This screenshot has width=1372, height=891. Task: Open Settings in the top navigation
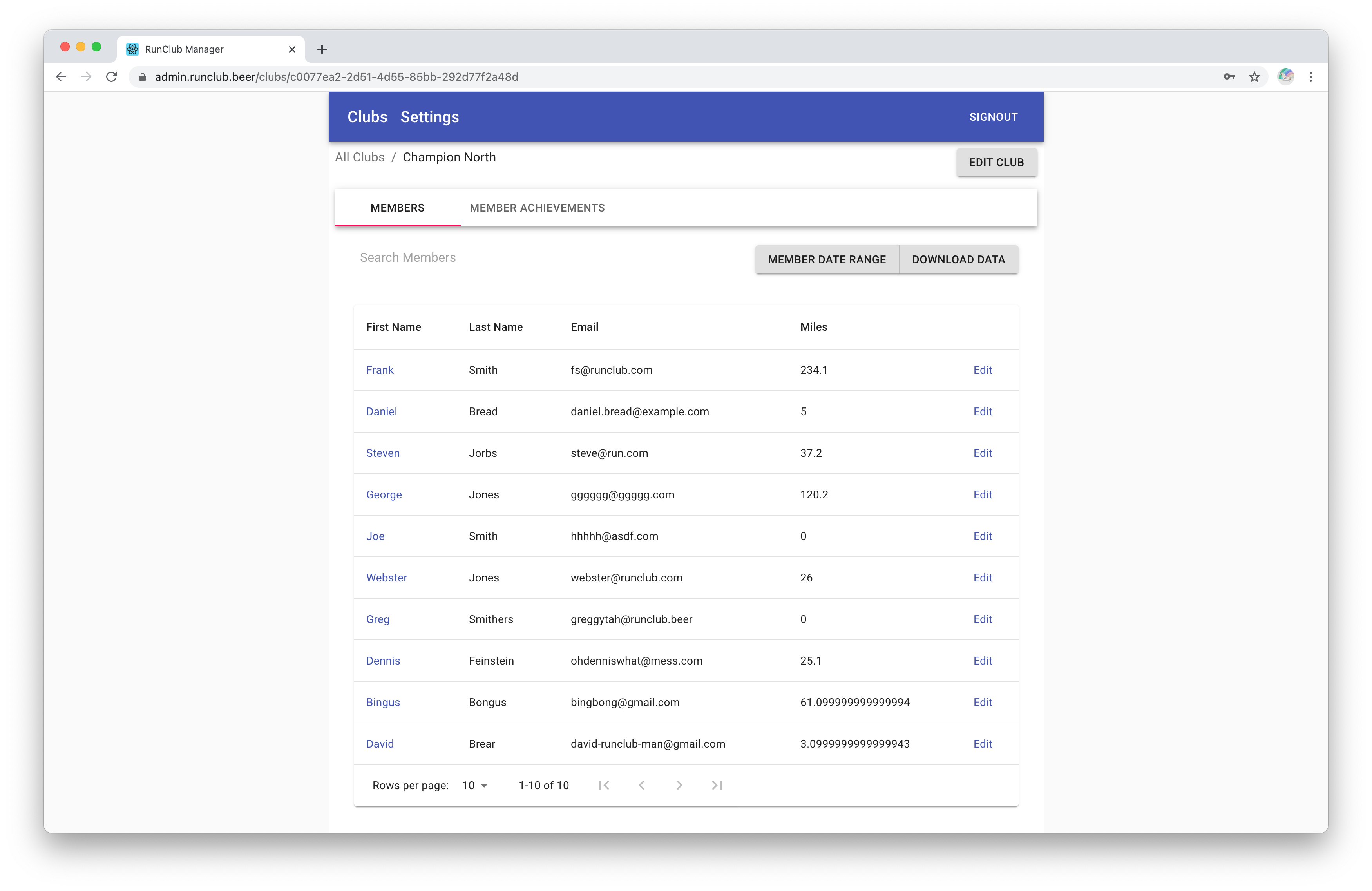tap(429, 117)
